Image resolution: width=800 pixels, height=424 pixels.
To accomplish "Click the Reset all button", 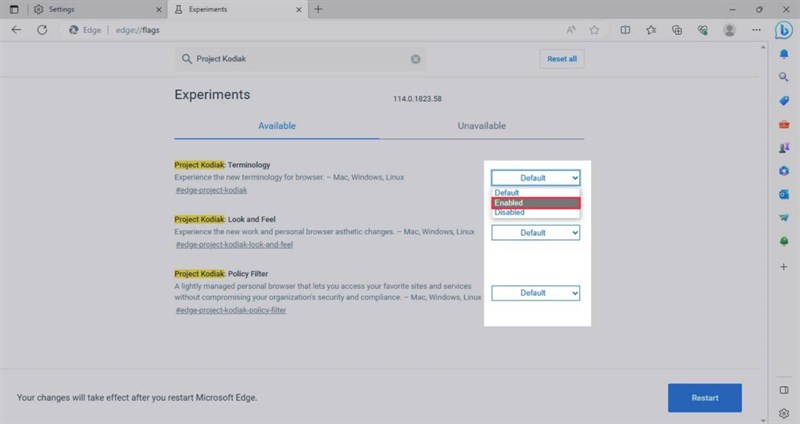I will pyautogui.click(x=562, y=59).
